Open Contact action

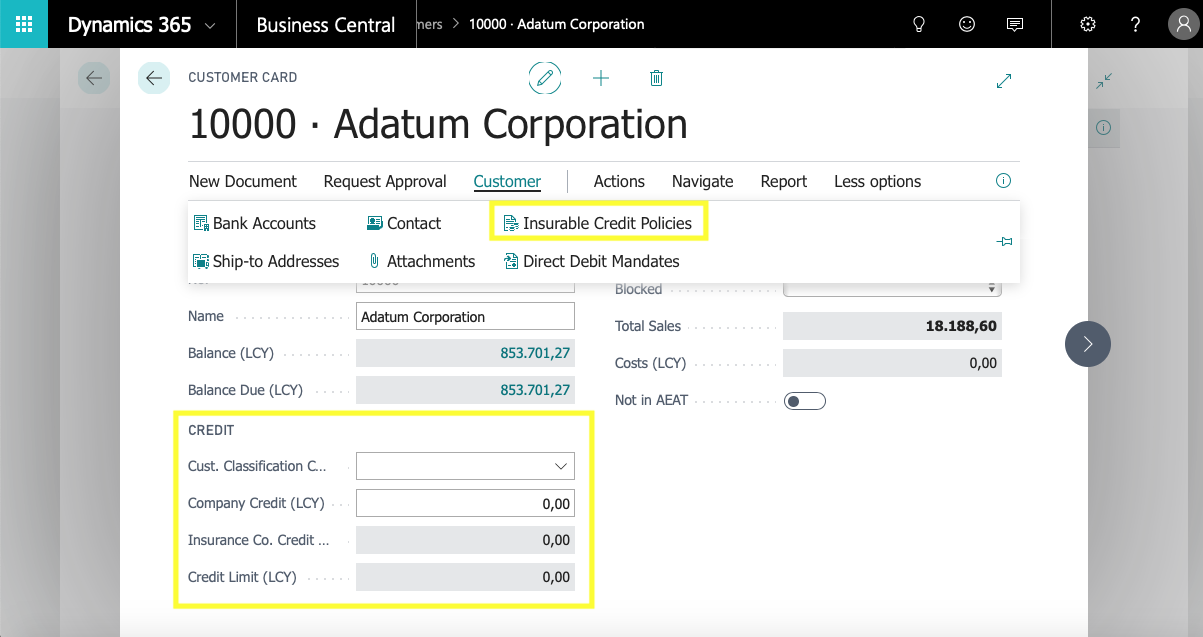[404, 223]
